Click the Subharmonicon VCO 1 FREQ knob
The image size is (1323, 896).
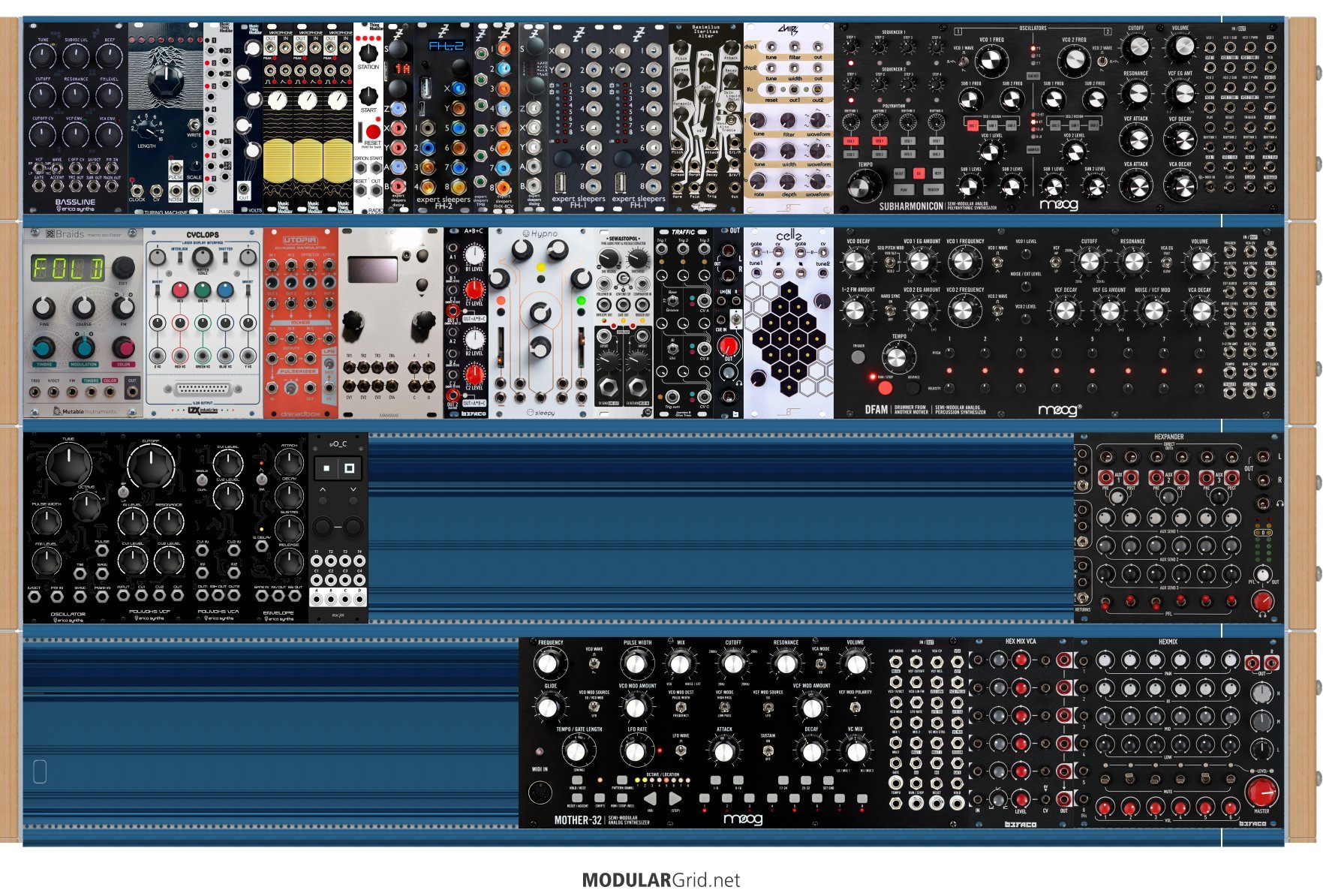(991, 62)
